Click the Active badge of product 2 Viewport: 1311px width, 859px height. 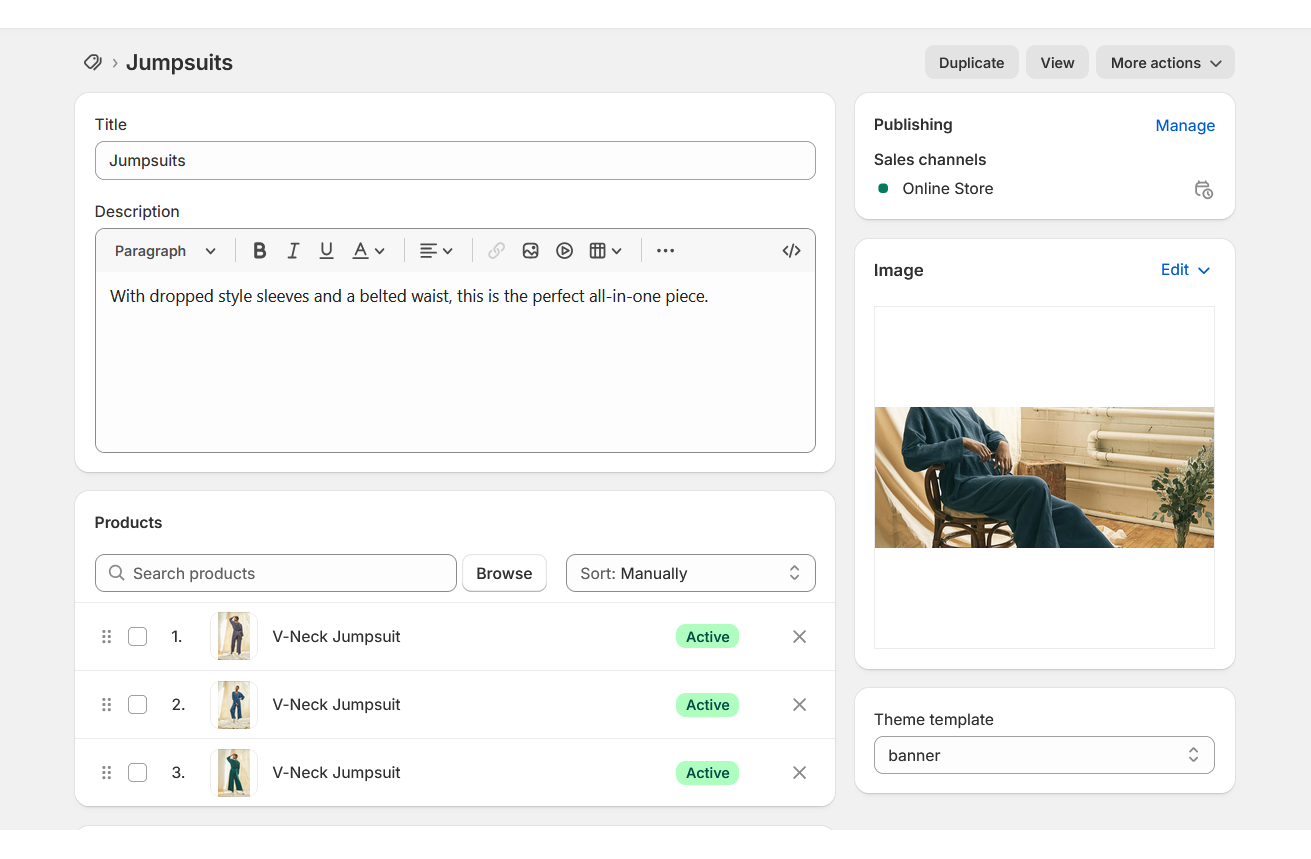click(x=707, y=705)
